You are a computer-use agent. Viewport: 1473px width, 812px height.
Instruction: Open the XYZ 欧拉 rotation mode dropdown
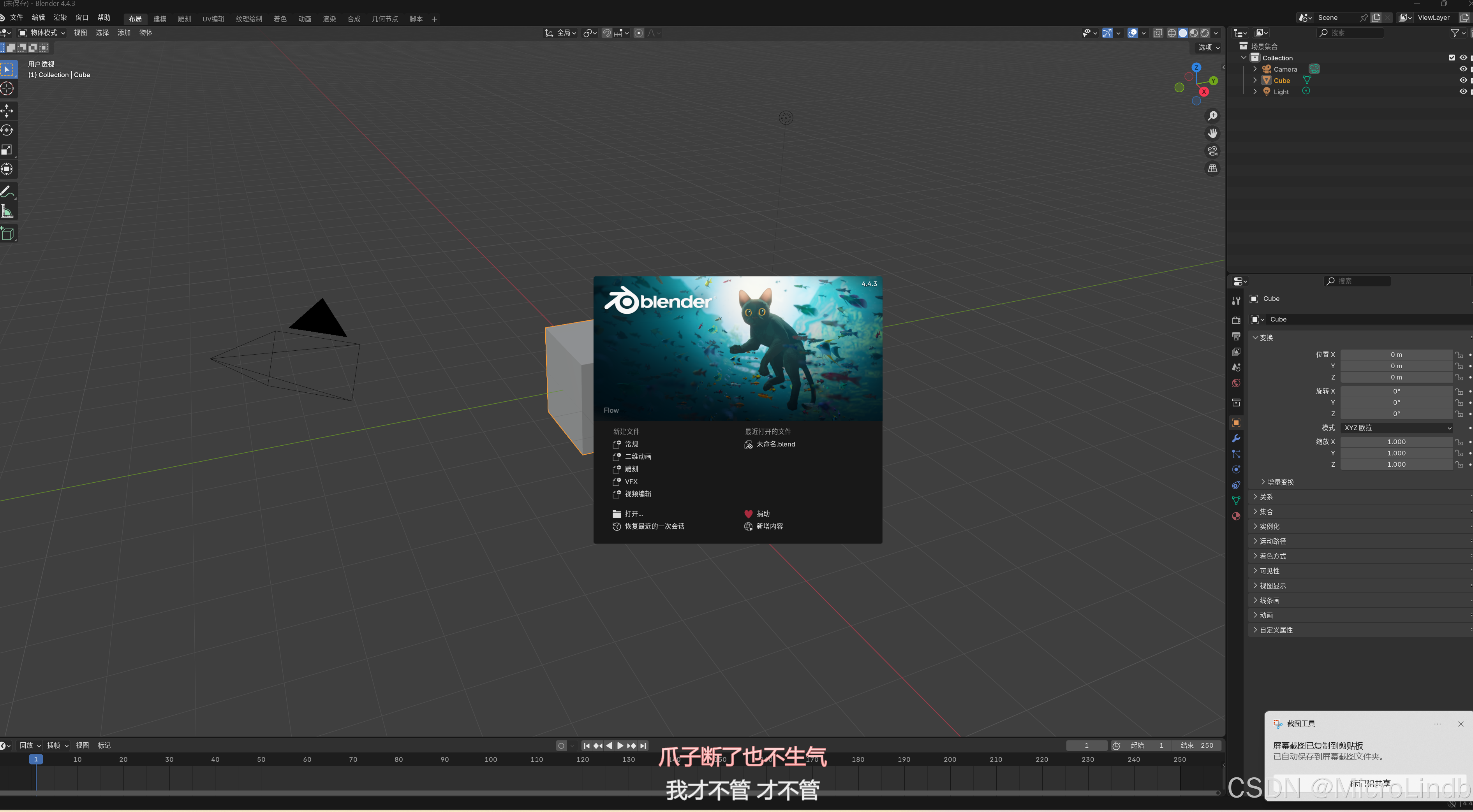tap(1396, 428)
